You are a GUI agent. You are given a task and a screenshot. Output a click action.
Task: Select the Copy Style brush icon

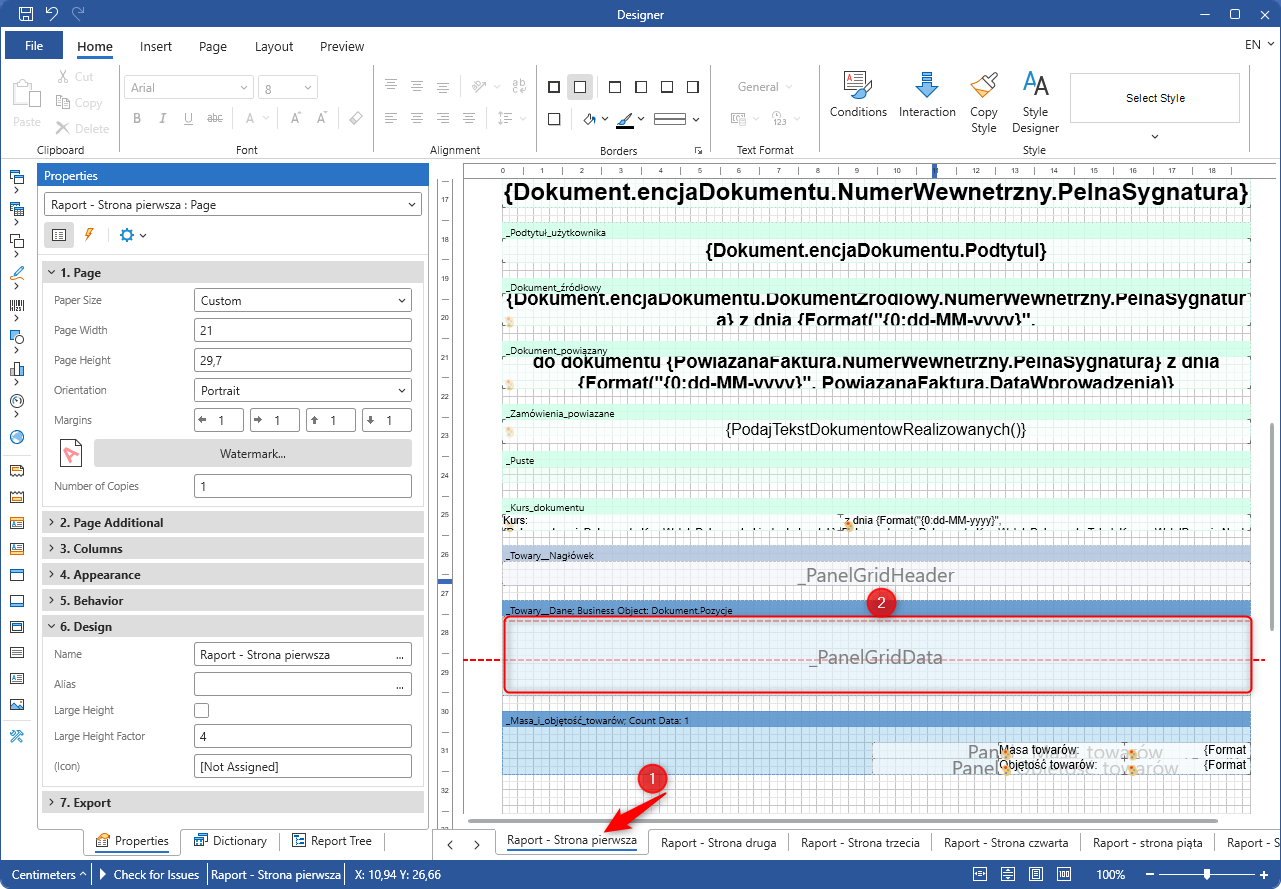coord(983,101)
